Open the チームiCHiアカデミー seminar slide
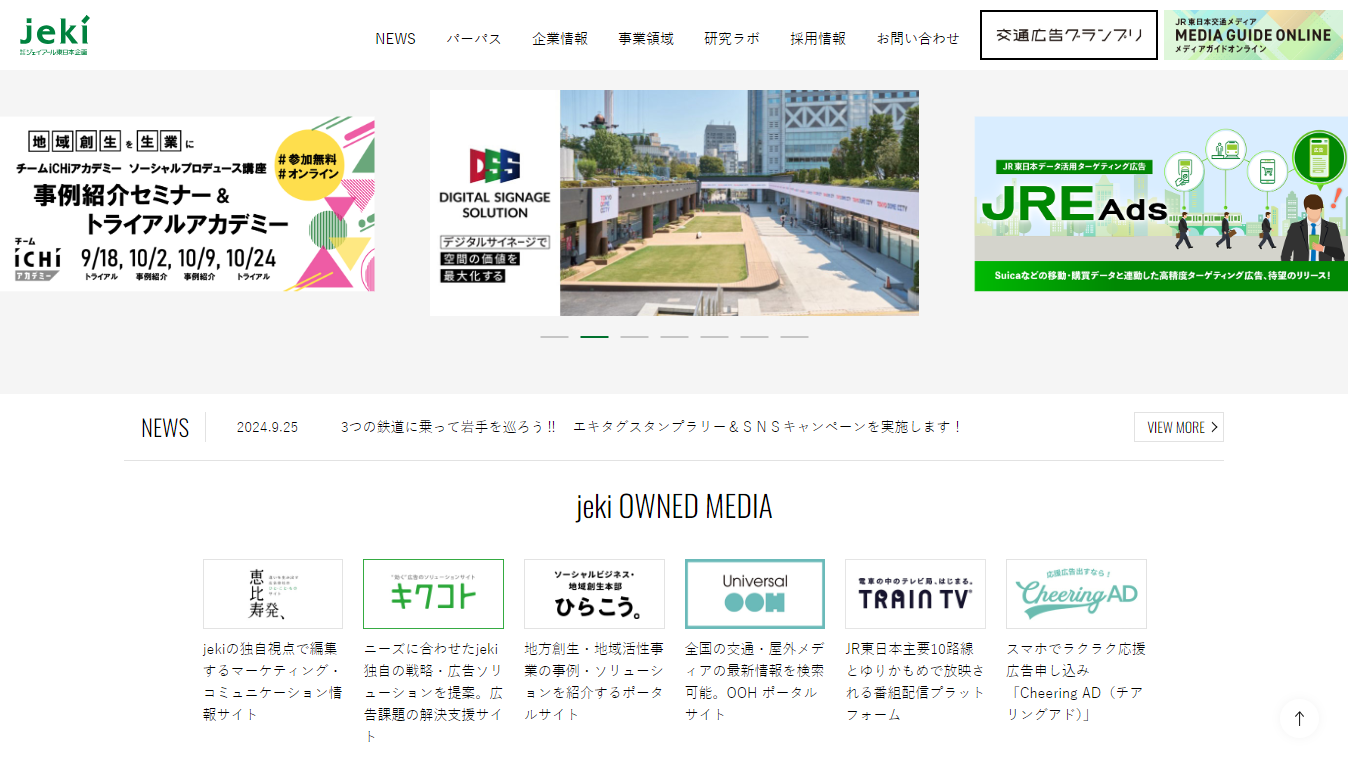 [187, 204]
